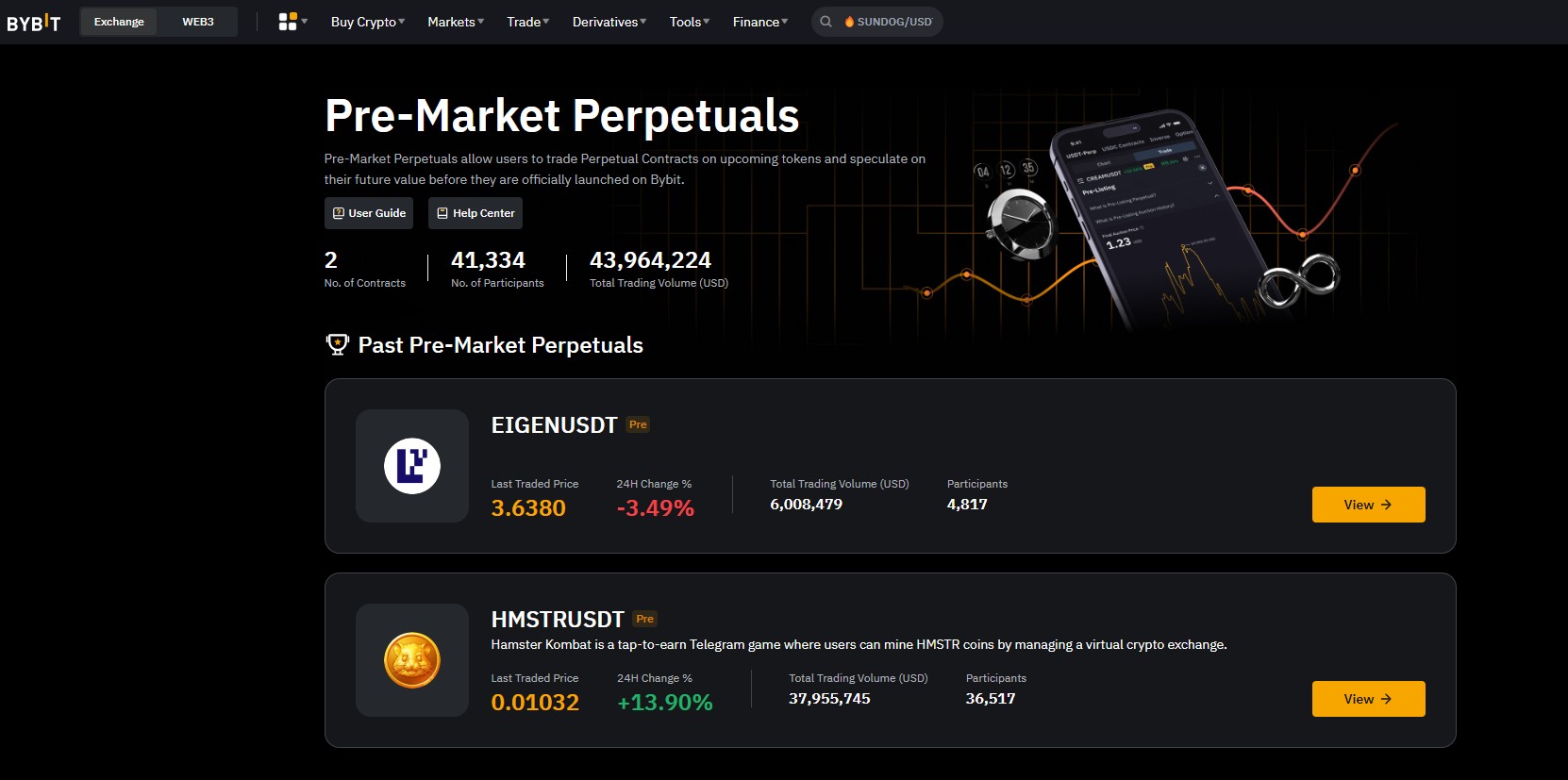The image size is (1568, 780).
Task: Click View on the EIGENUSDT card
Action: pyautogui.click(x=1368, y=505)
